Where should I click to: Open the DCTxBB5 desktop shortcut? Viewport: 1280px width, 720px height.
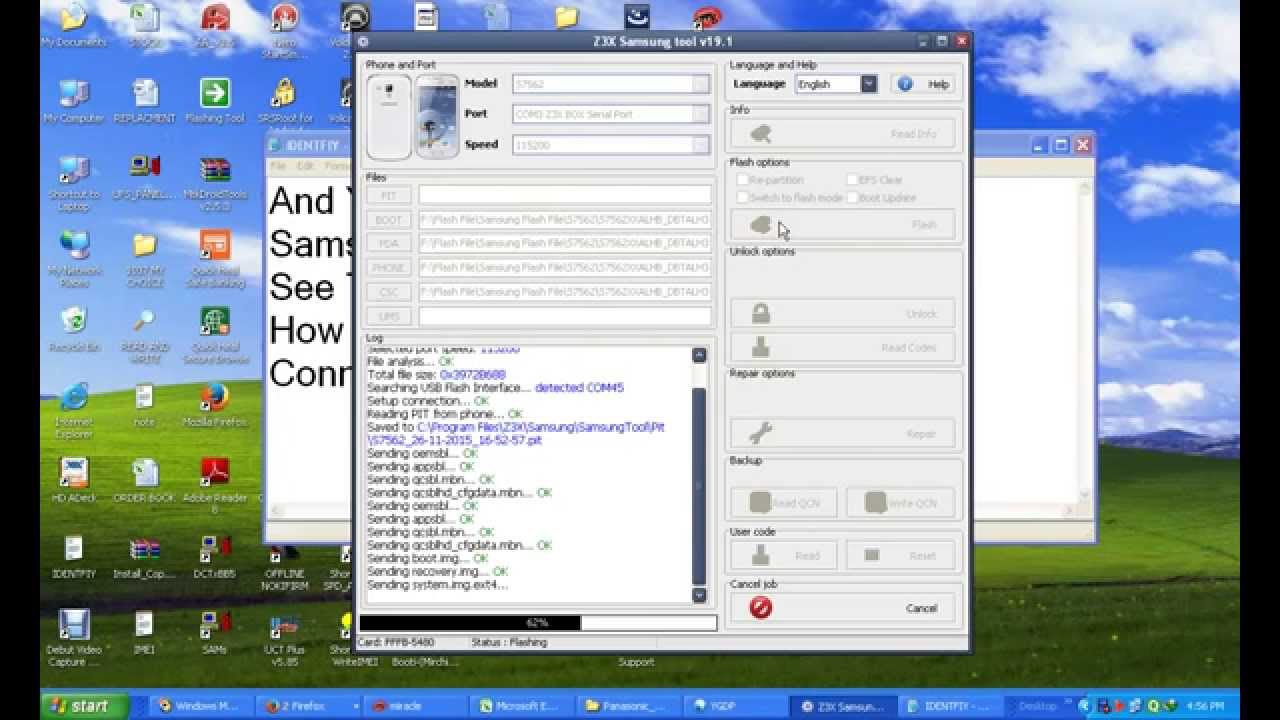pyautogui.click(x=214, y=557)
